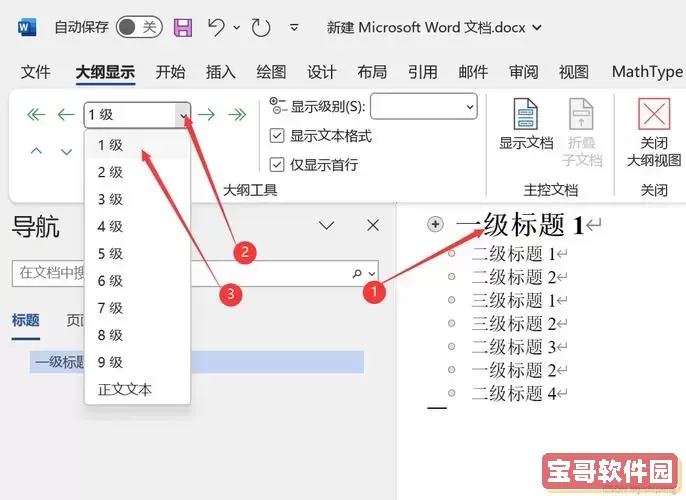Image resolution: width=686 pixels, height=500 pixels.
Task: Select the bullet beside 三级标题 2
Action: point(452,323)
